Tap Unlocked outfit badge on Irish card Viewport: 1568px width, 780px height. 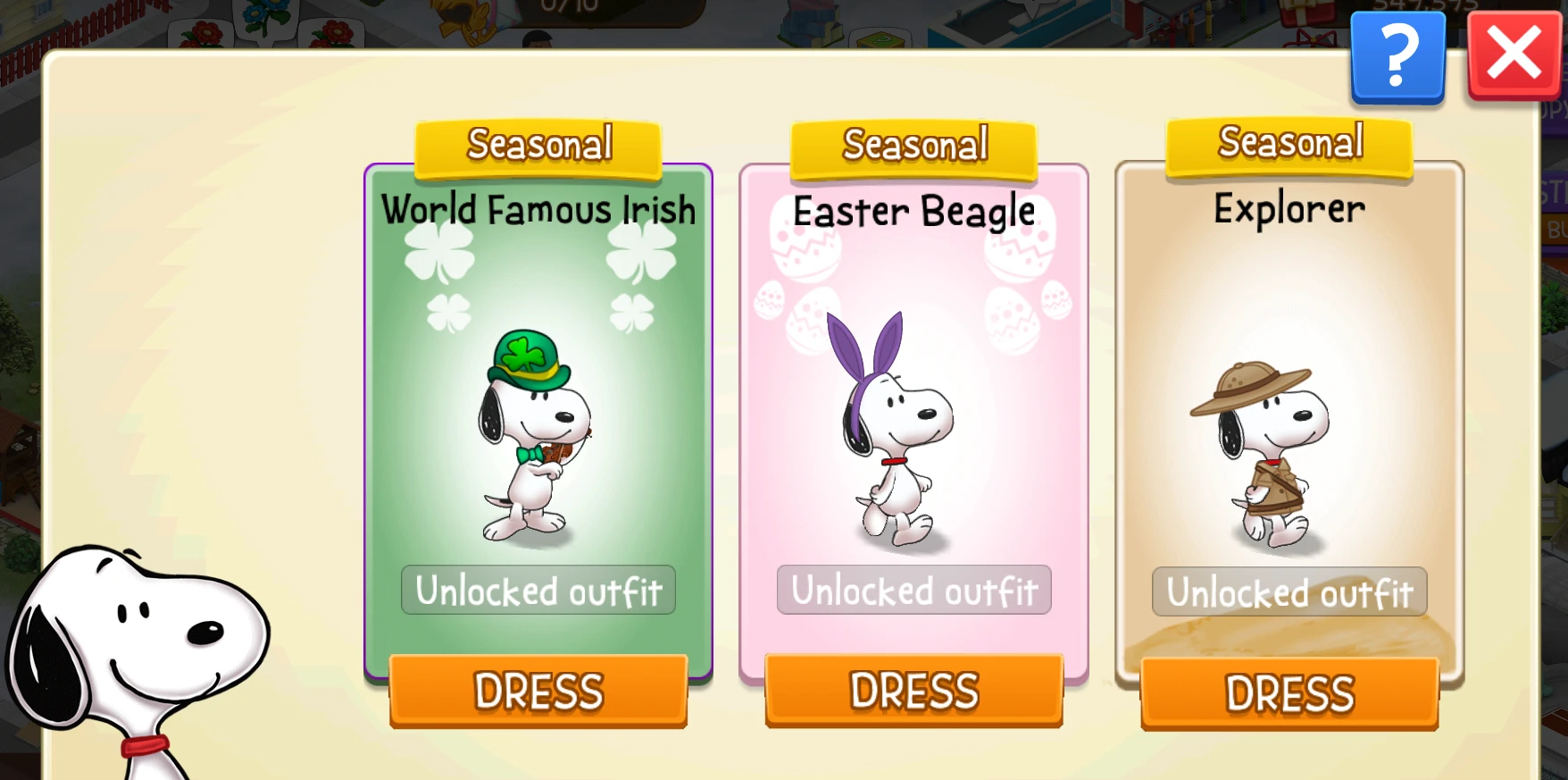(538, 591)
